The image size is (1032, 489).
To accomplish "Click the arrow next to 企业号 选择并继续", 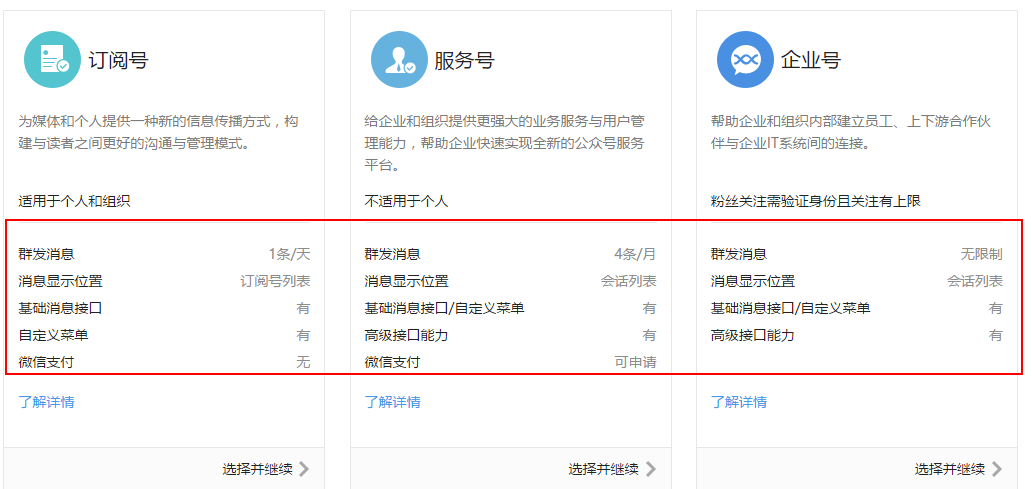I will click(996, 469).
